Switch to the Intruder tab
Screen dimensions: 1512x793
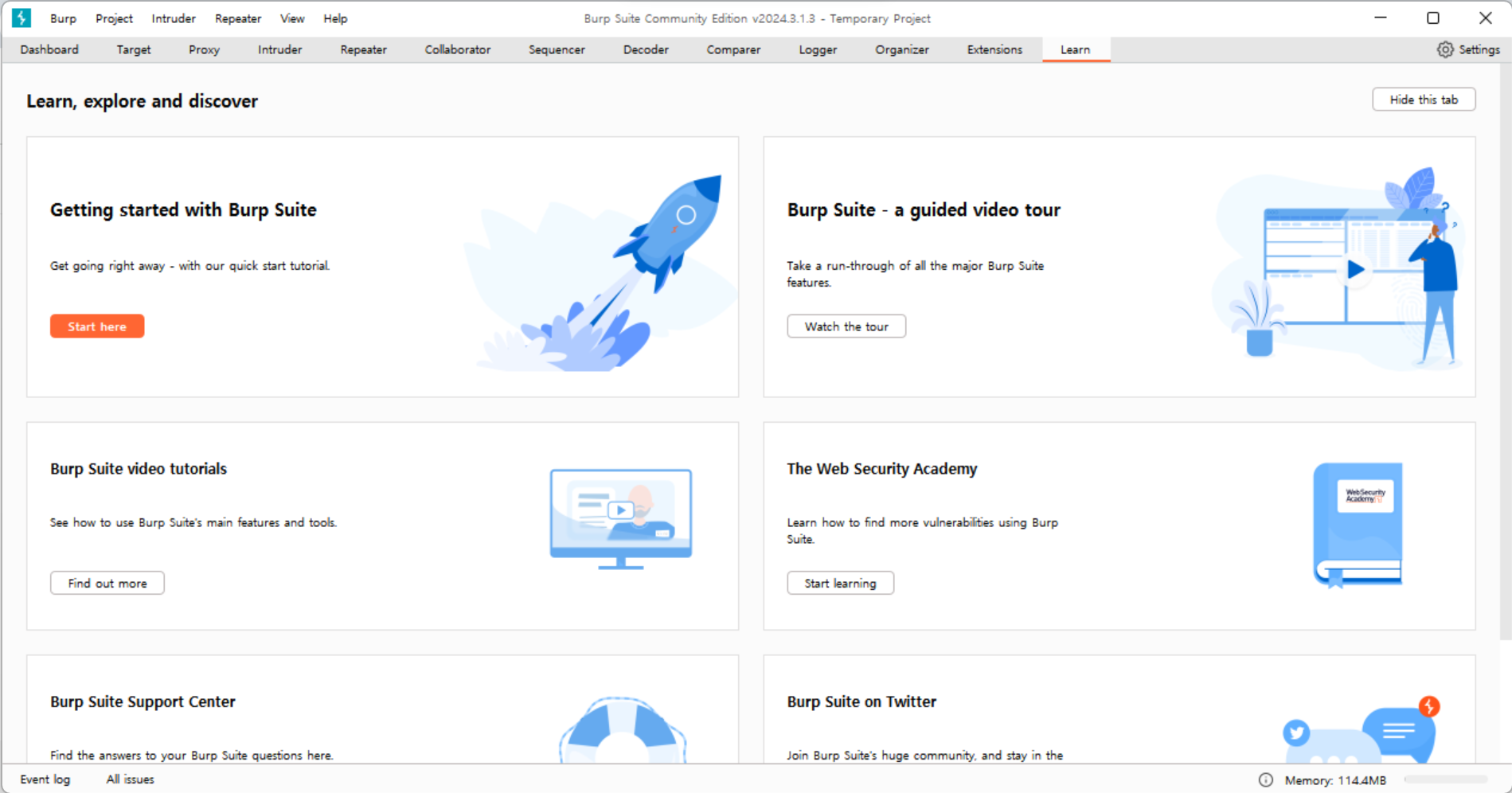click(279, 49)
